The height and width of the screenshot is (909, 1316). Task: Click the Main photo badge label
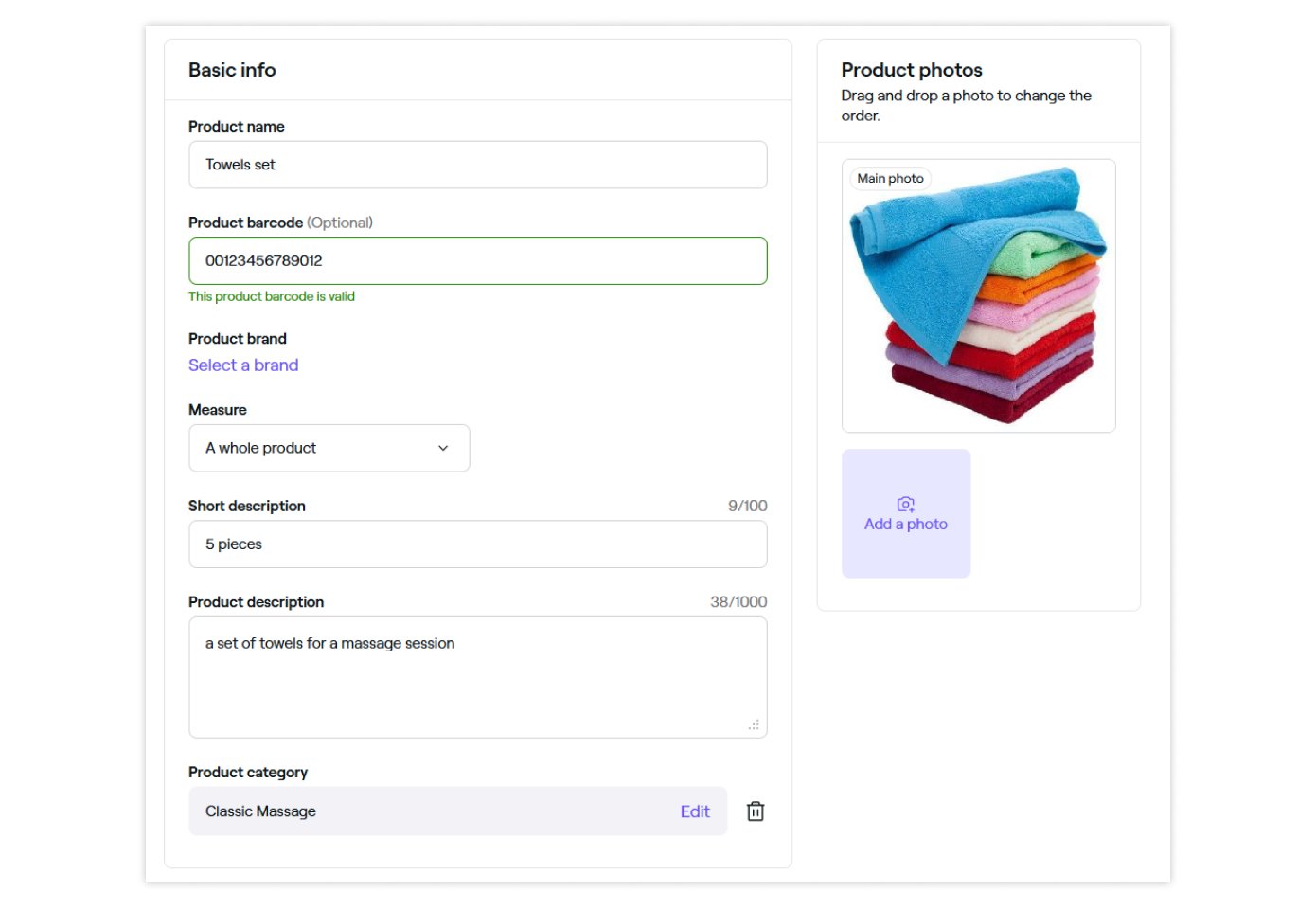point(890,179)
